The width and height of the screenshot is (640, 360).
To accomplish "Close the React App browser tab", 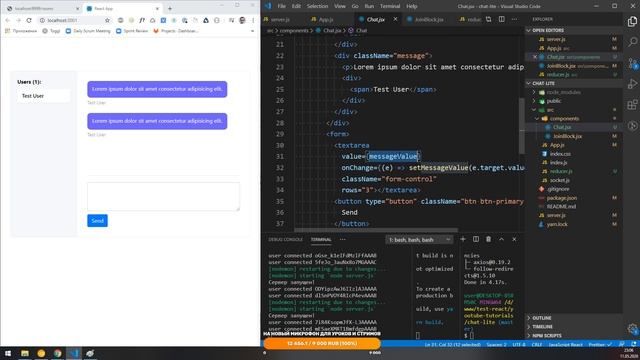I will (x=157, y=8).
